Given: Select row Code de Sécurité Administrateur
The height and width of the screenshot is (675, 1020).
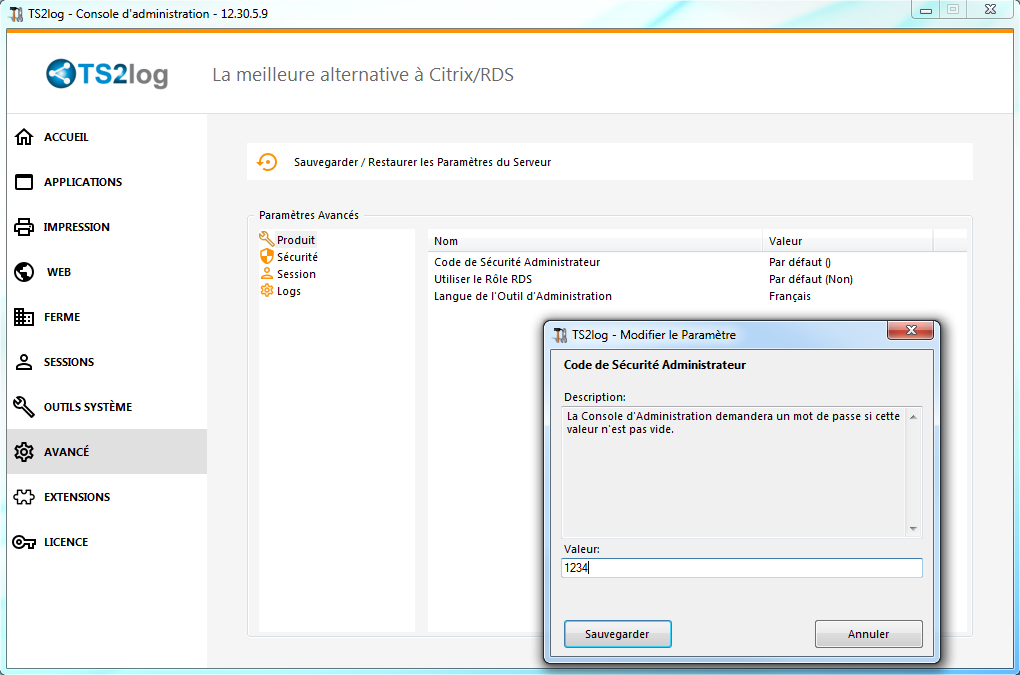Looking at the screenshot, I should coord(697,262).
